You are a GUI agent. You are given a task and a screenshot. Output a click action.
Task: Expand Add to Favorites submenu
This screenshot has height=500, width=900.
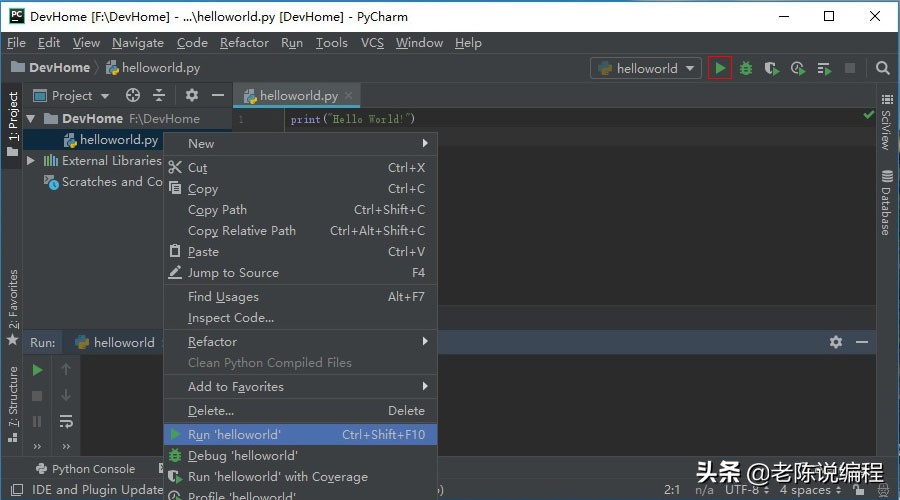point(301,386)
